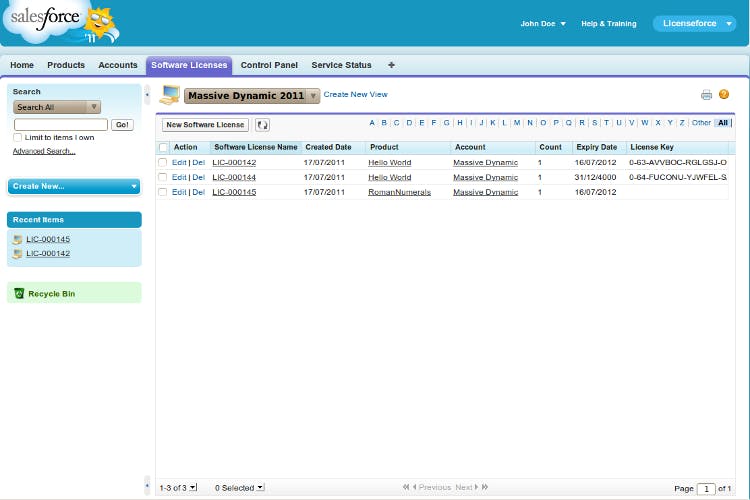Click the refresh list icon button
The height and width of the screenshot is (500, 750).
pos(262,125)
